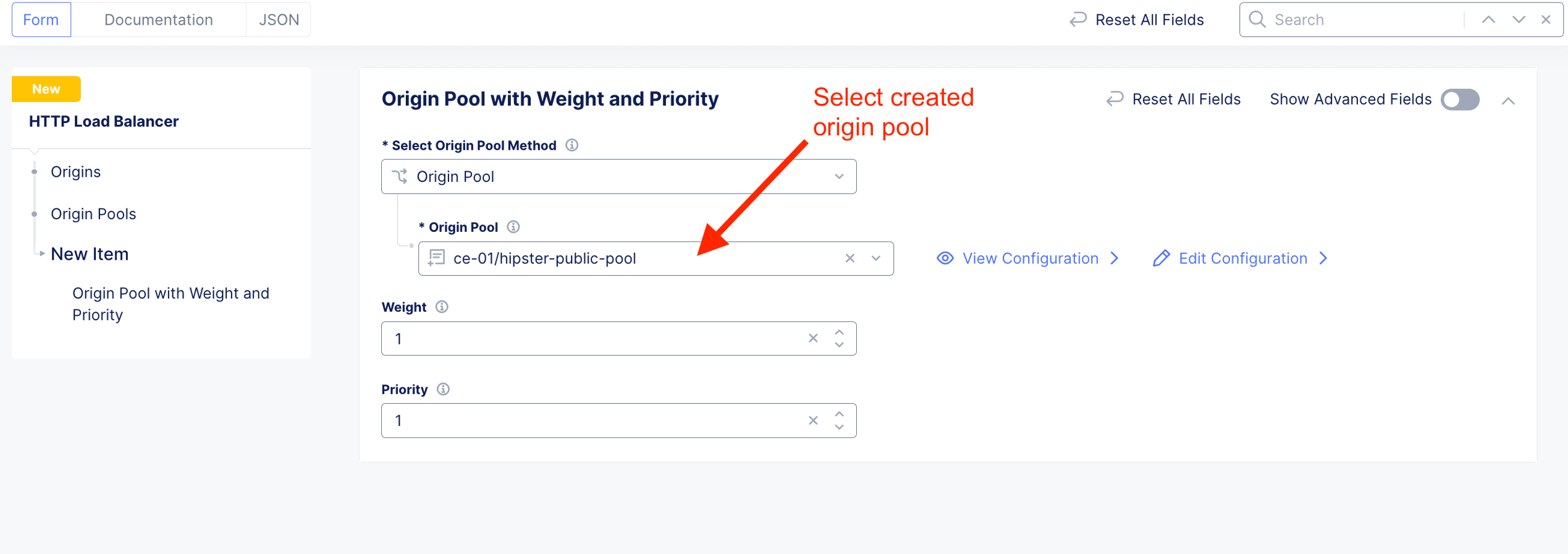Clear the Weight field value

(x=813, y=338)
